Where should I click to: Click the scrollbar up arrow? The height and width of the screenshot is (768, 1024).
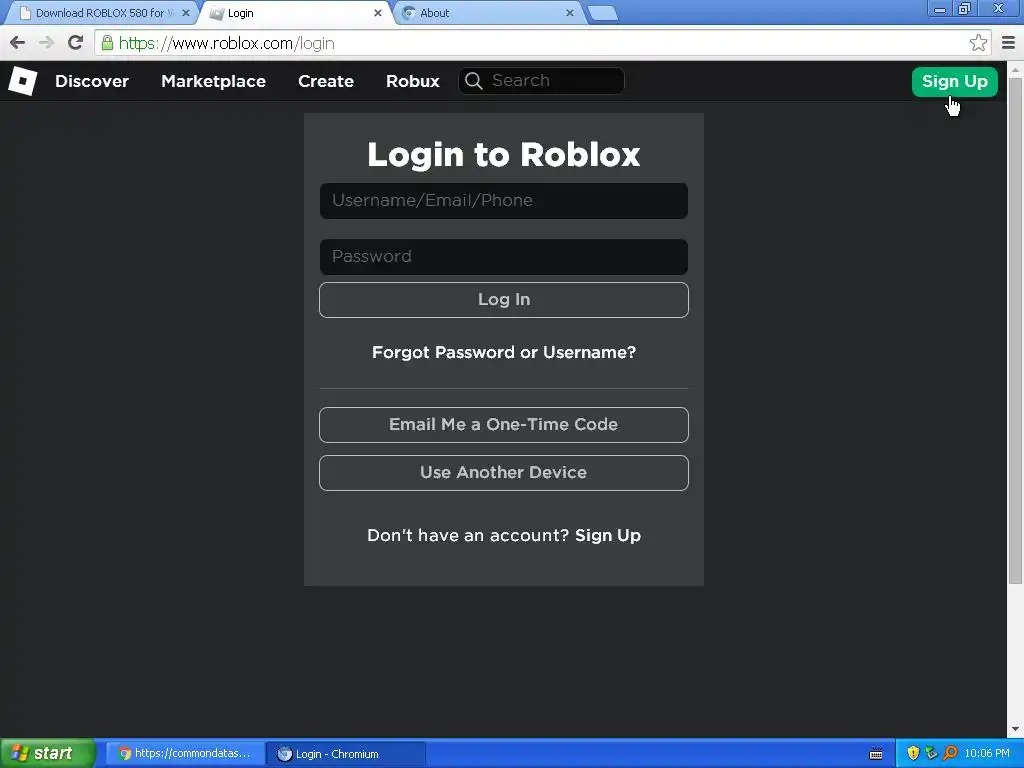[x=1015, y=69]
